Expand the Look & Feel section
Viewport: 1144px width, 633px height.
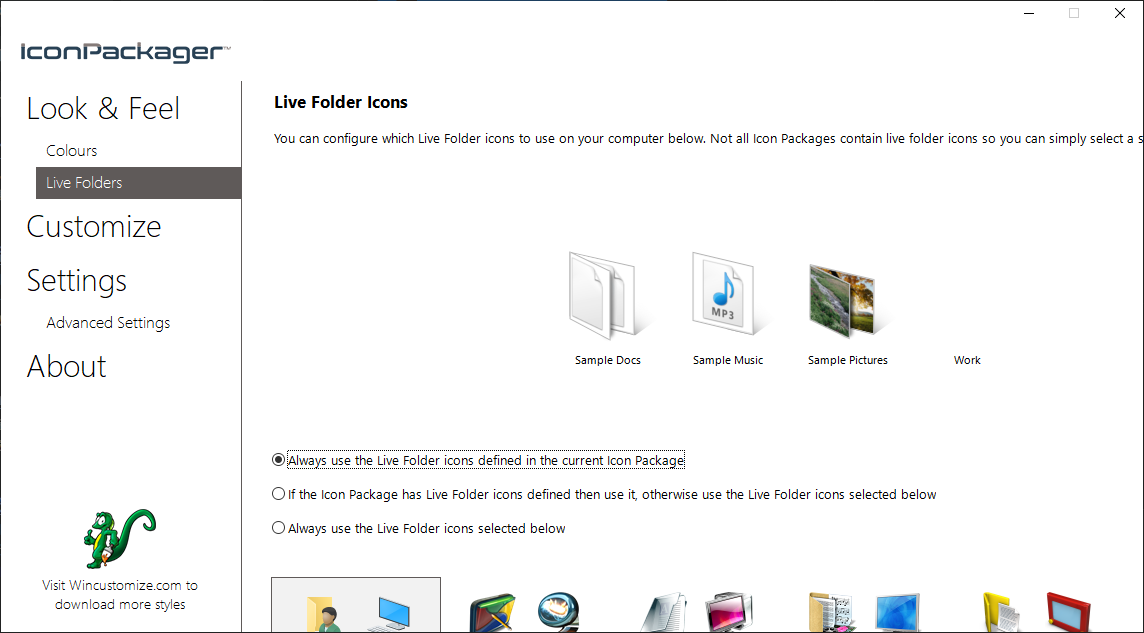pyautogui.click(x=103, y=108)
